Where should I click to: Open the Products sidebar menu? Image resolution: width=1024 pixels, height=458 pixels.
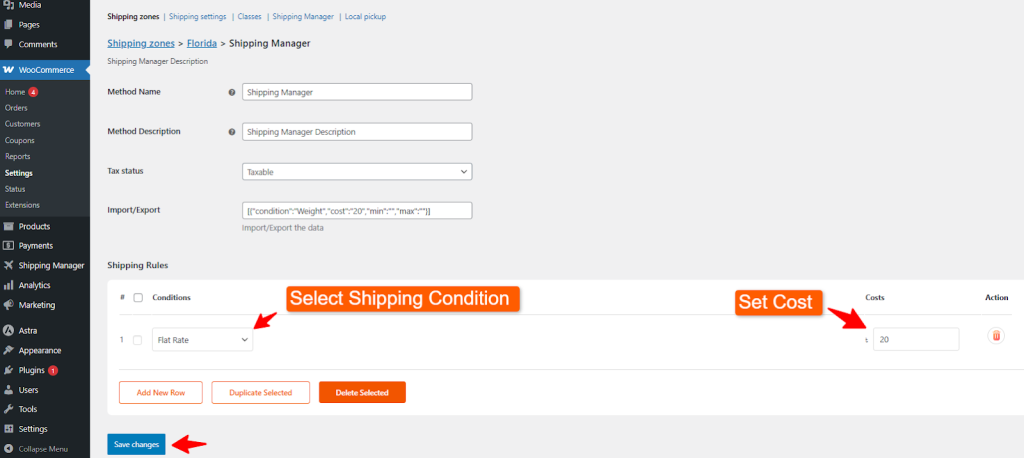point(35,226)
